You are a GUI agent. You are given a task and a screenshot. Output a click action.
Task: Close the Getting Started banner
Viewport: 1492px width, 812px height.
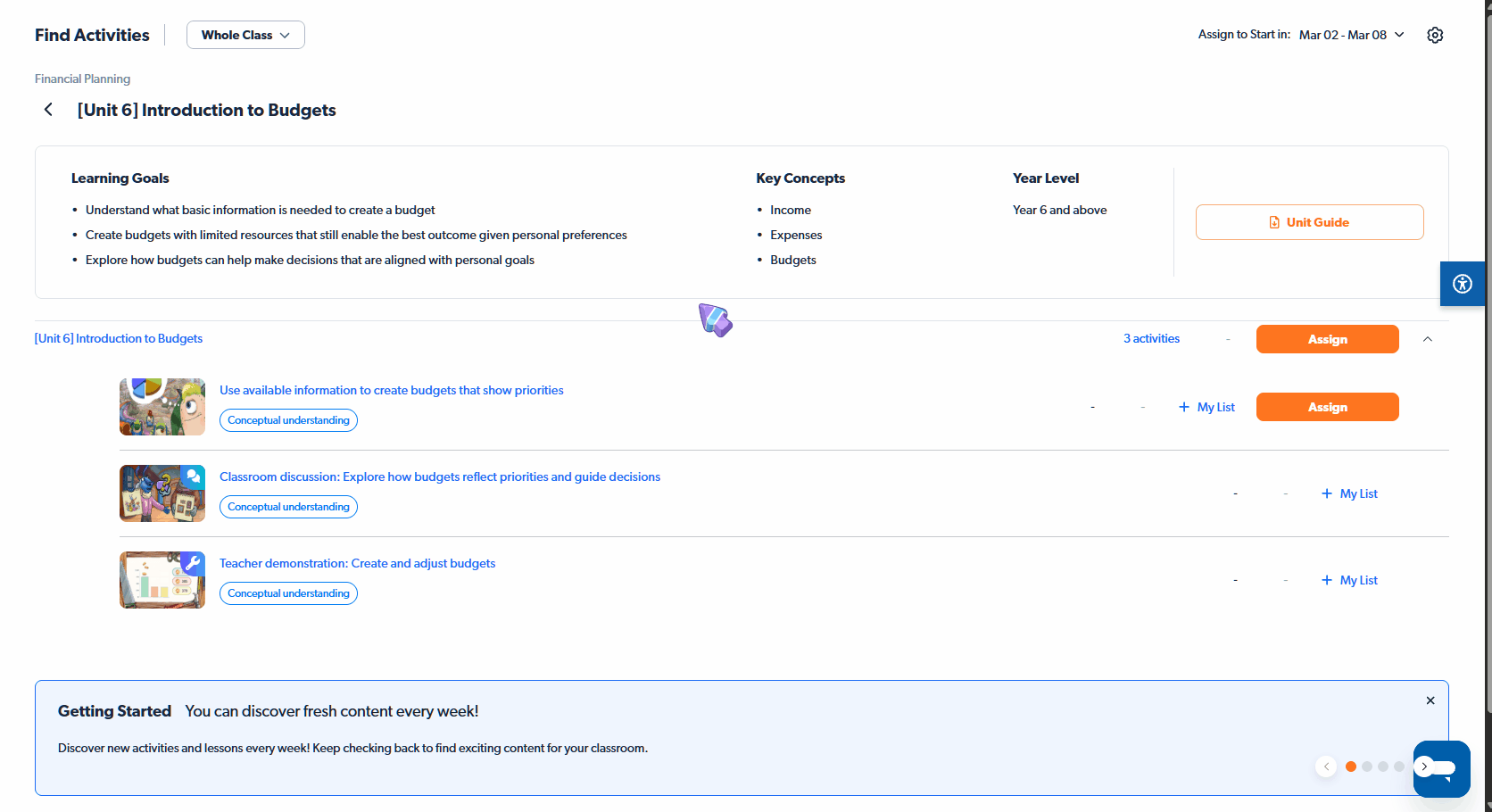click(x=1430, y=700)
